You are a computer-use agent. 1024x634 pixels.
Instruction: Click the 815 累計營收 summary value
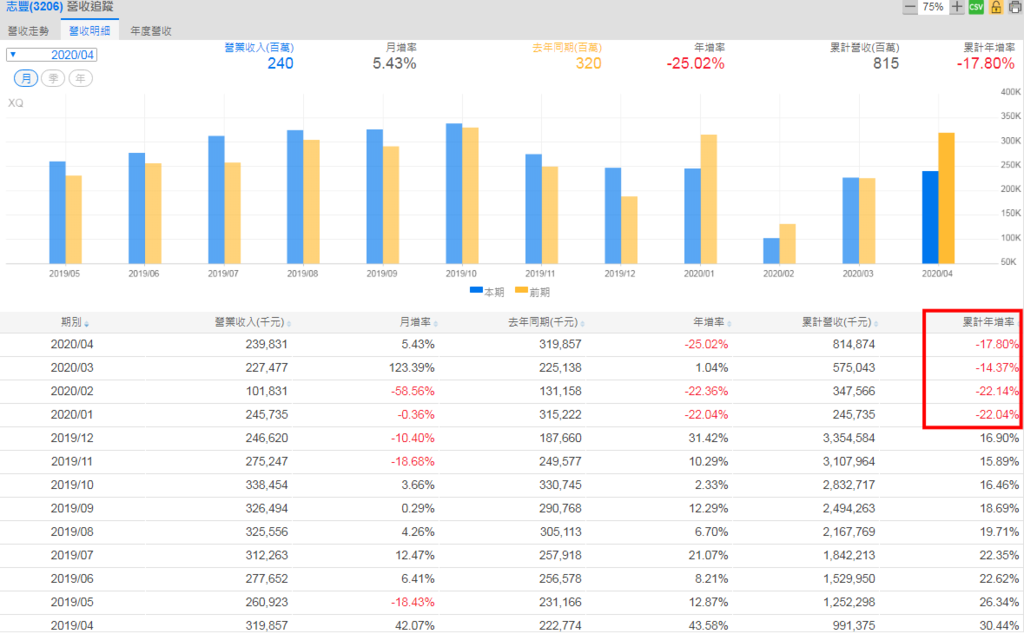click(886, 63)
